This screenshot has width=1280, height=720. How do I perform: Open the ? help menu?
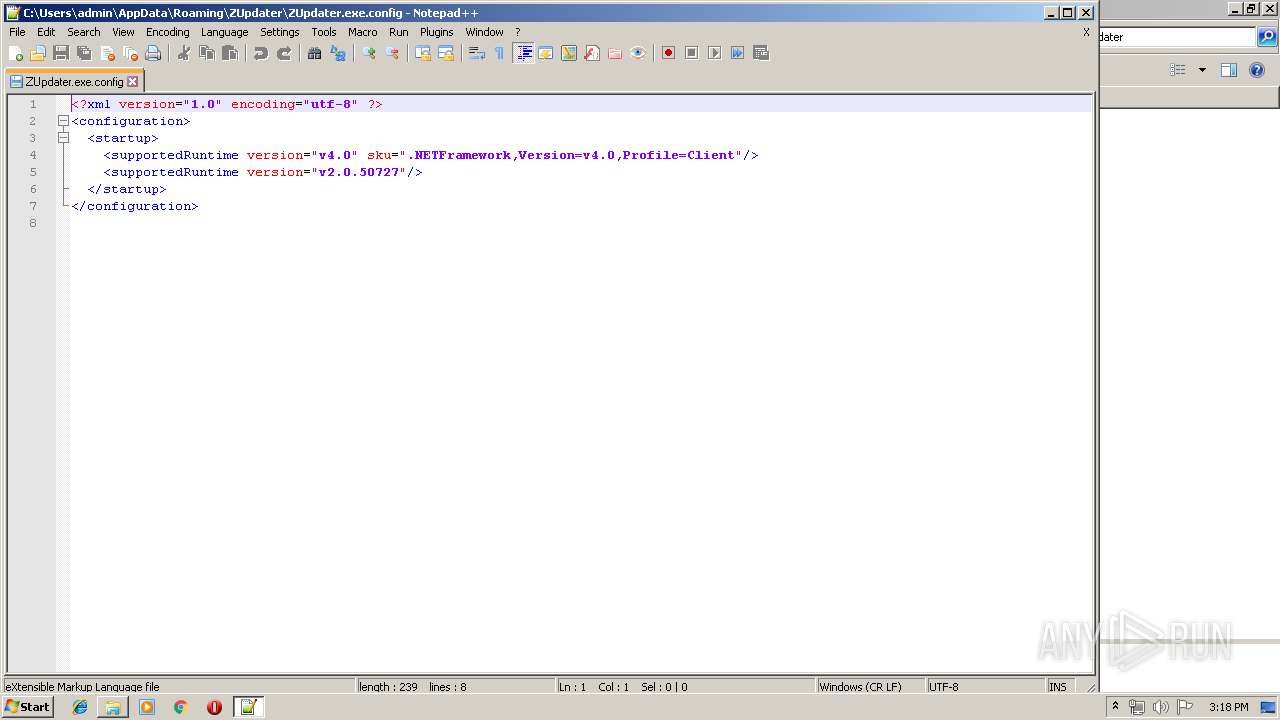click(518, 32)
